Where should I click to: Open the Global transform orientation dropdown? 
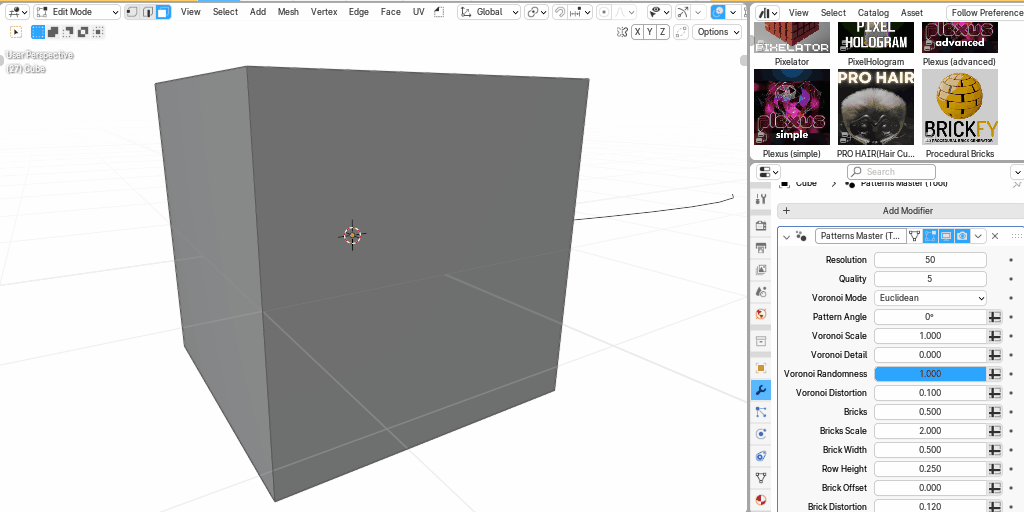[x=489, y=12]
